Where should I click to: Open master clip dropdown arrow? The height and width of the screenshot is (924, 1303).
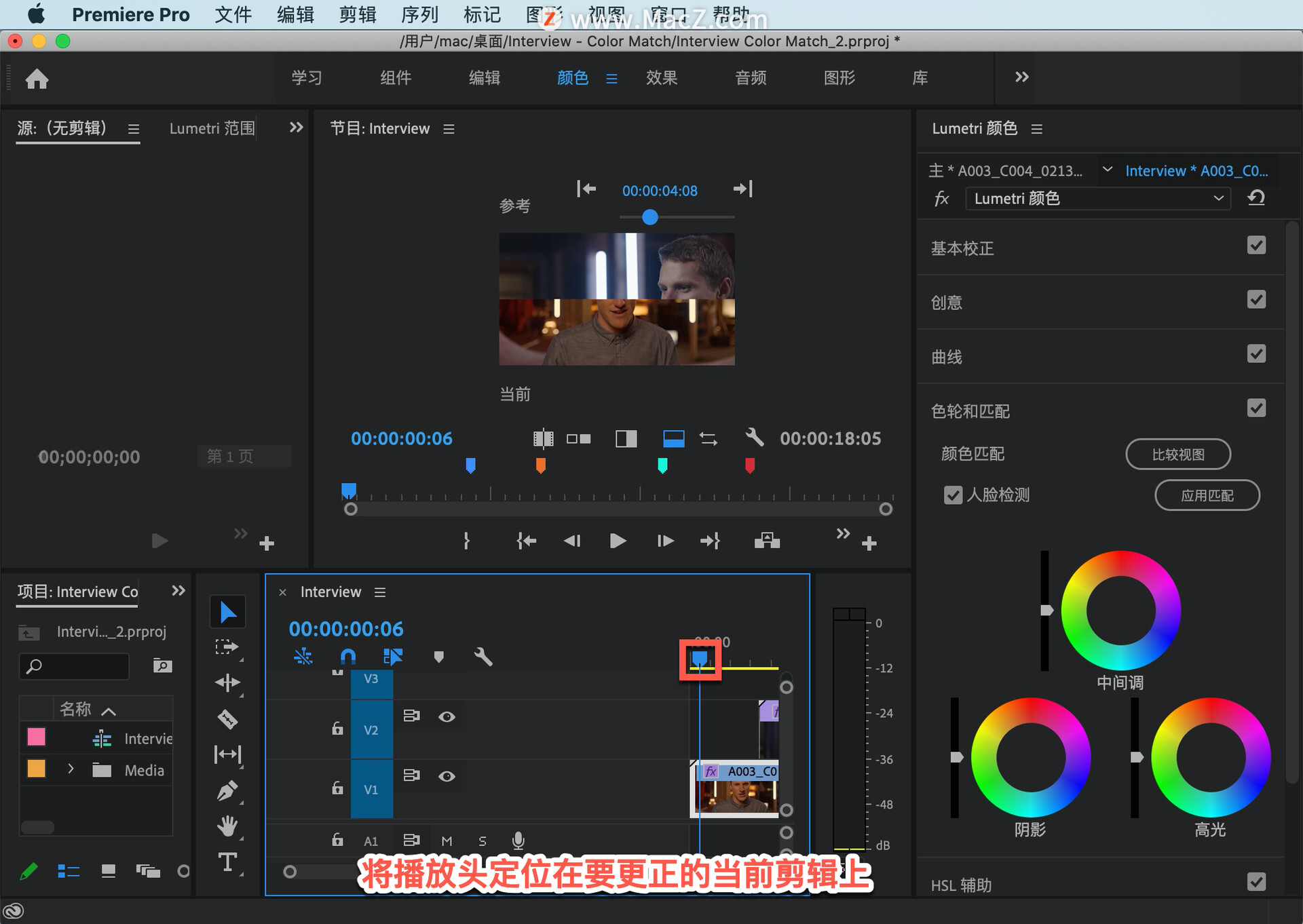point(1107,170)
